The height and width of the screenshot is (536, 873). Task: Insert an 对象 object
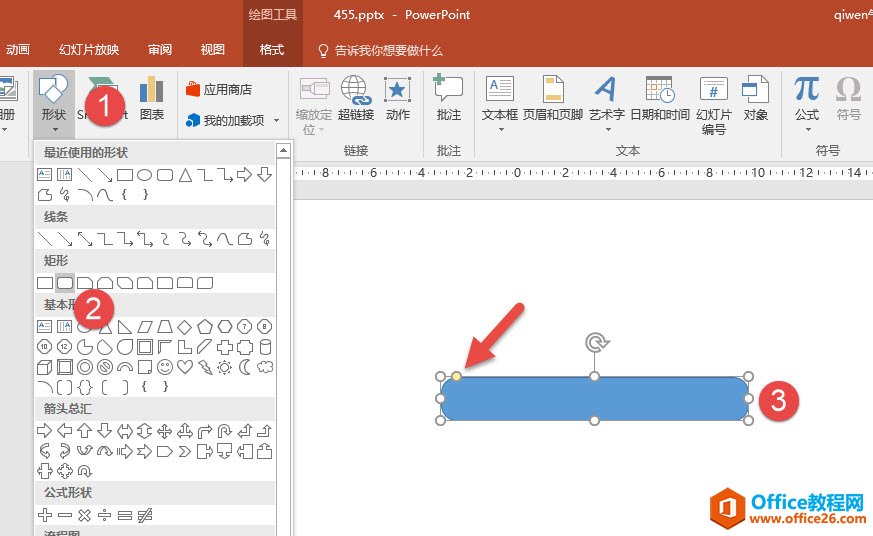(756, 99)
